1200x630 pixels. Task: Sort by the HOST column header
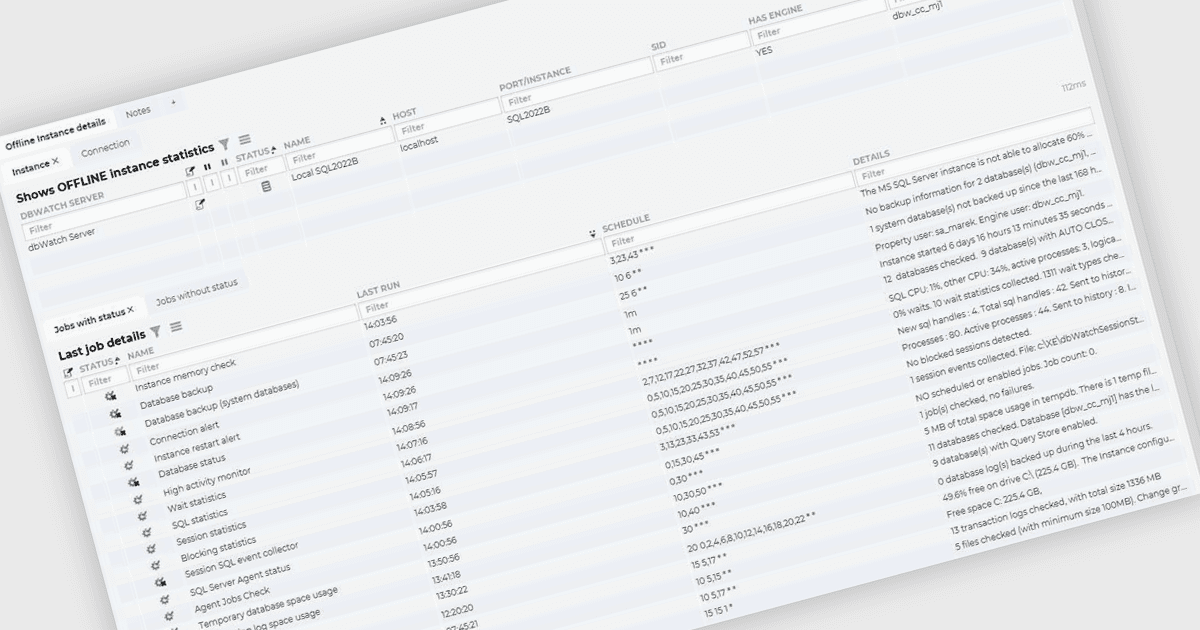pos(404,114)
